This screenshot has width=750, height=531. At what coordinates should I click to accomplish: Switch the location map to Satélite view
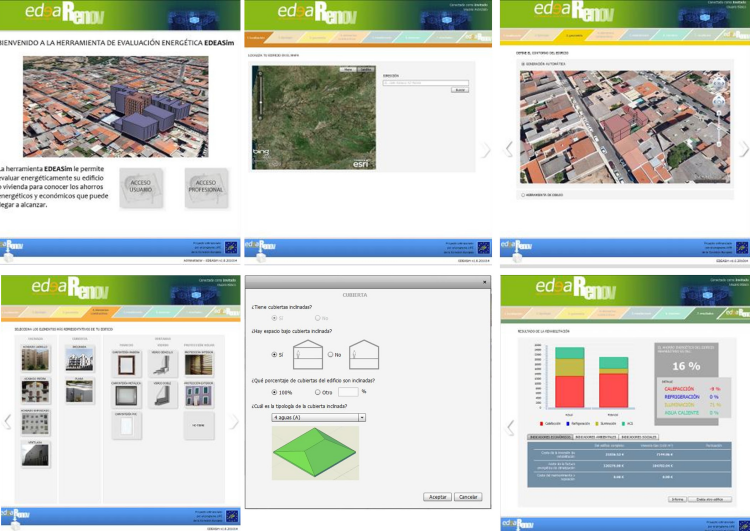click(x=365, y=70)
